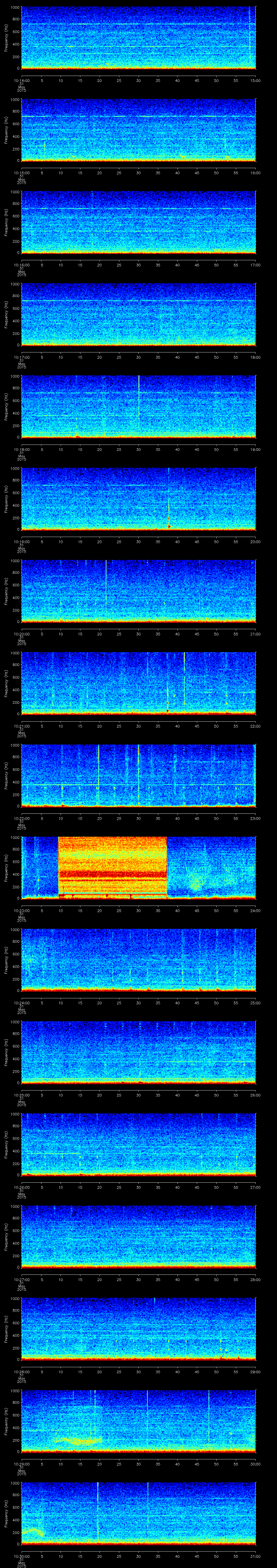
Task: Click the Frequency (Hz) axis label of the 10:23 panel
Action: click(6, 868)
